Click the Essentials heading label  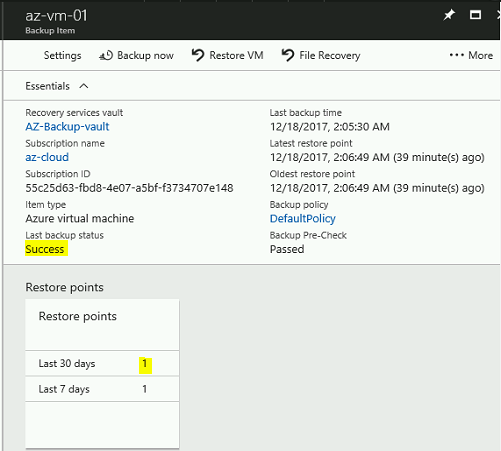pyautogui.click(x=48, y=86)
